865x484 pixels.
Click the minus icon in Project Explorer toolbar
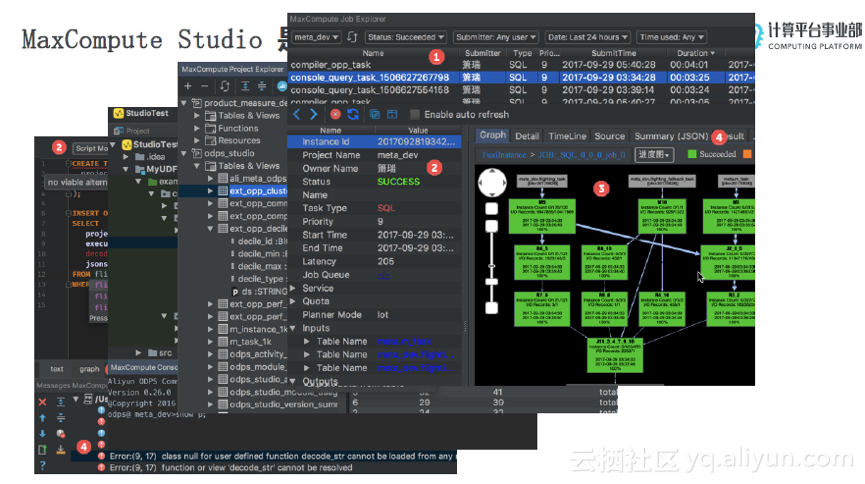205,86
